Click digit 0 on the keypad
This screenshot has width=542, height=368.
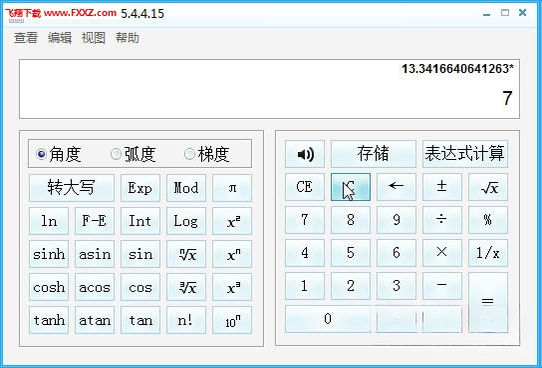328,319
